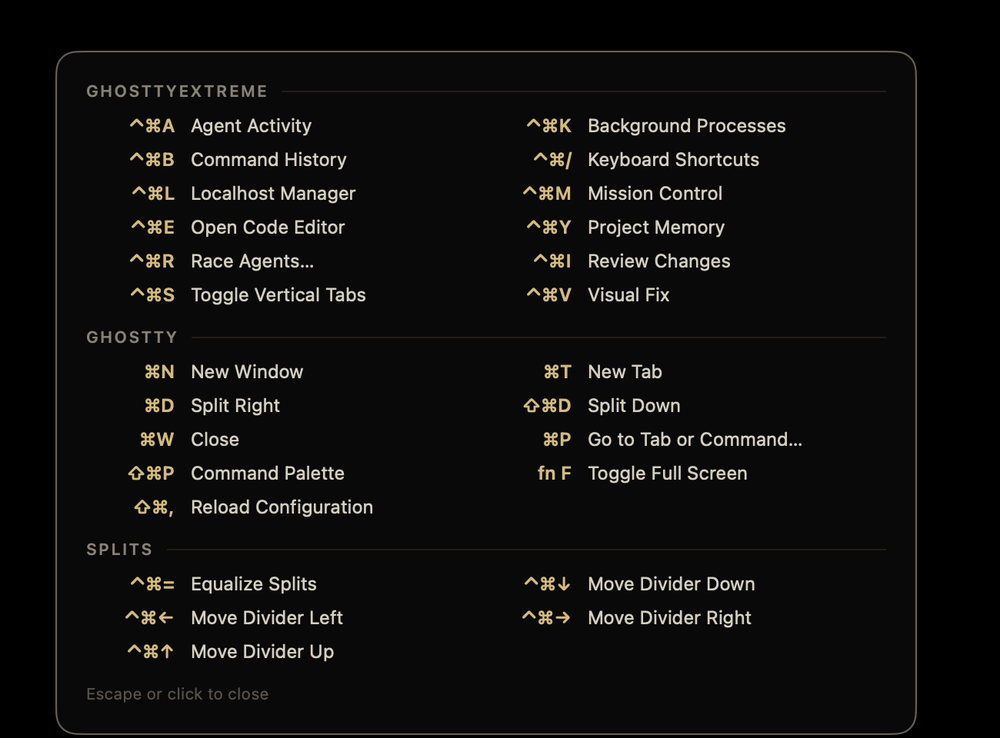Select the Equalize Splits entry
This screenshot has width=1000, height=738.
[x=223, y=584]
